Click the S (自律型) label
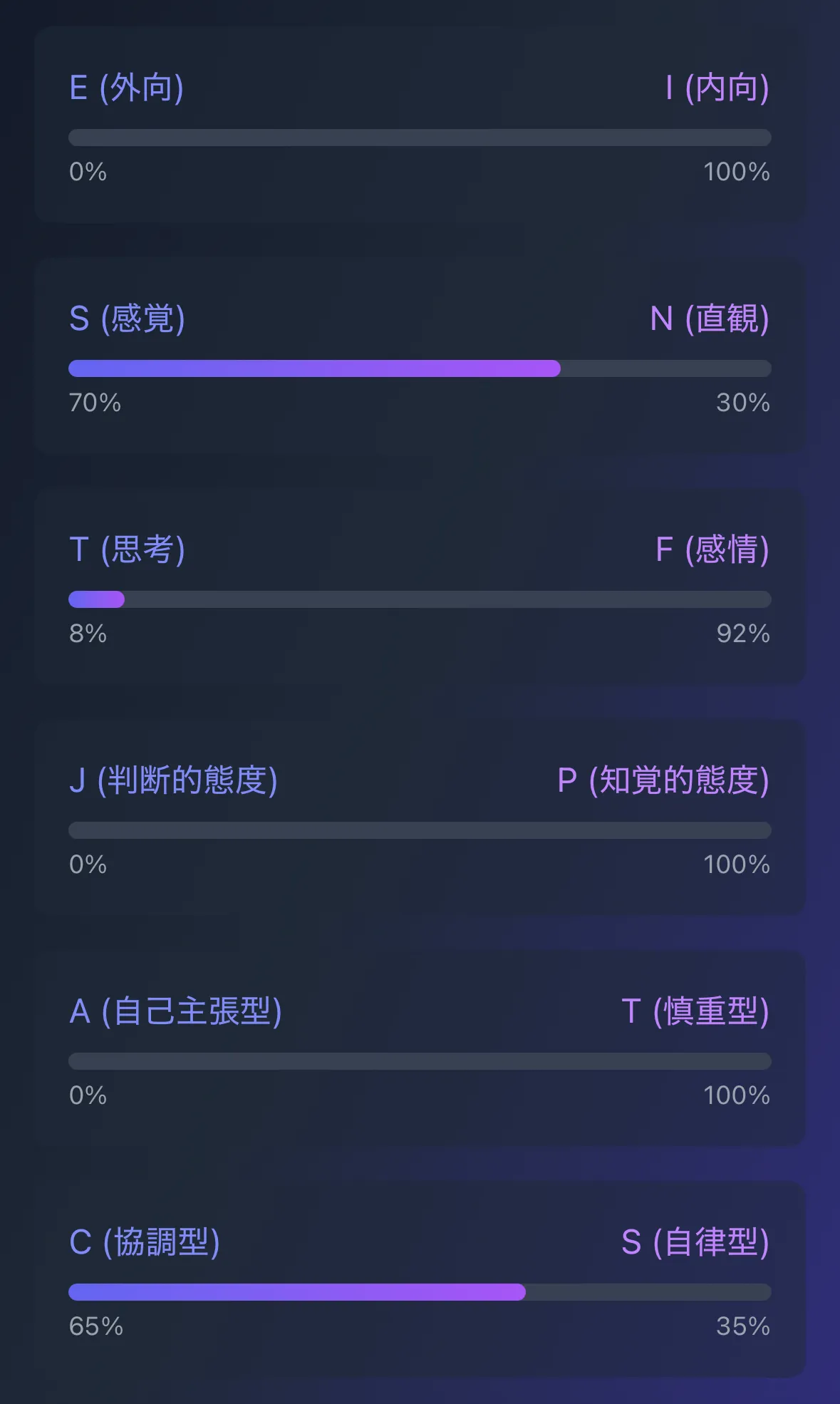The width and height of the screenshot is (840, 1404). tap(695, 1242)
